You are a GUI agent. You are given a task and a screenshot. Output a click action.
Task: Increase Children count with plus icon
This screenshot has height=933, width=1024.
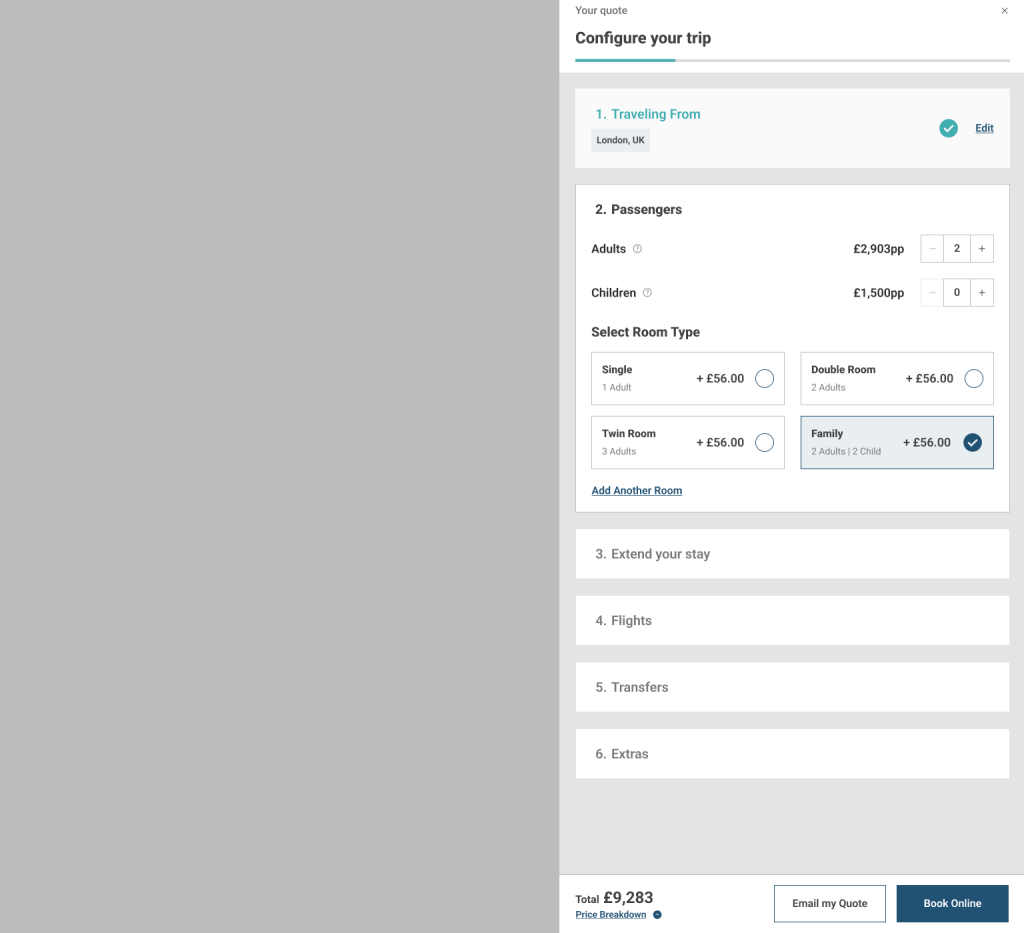click(x=982, y=293)
